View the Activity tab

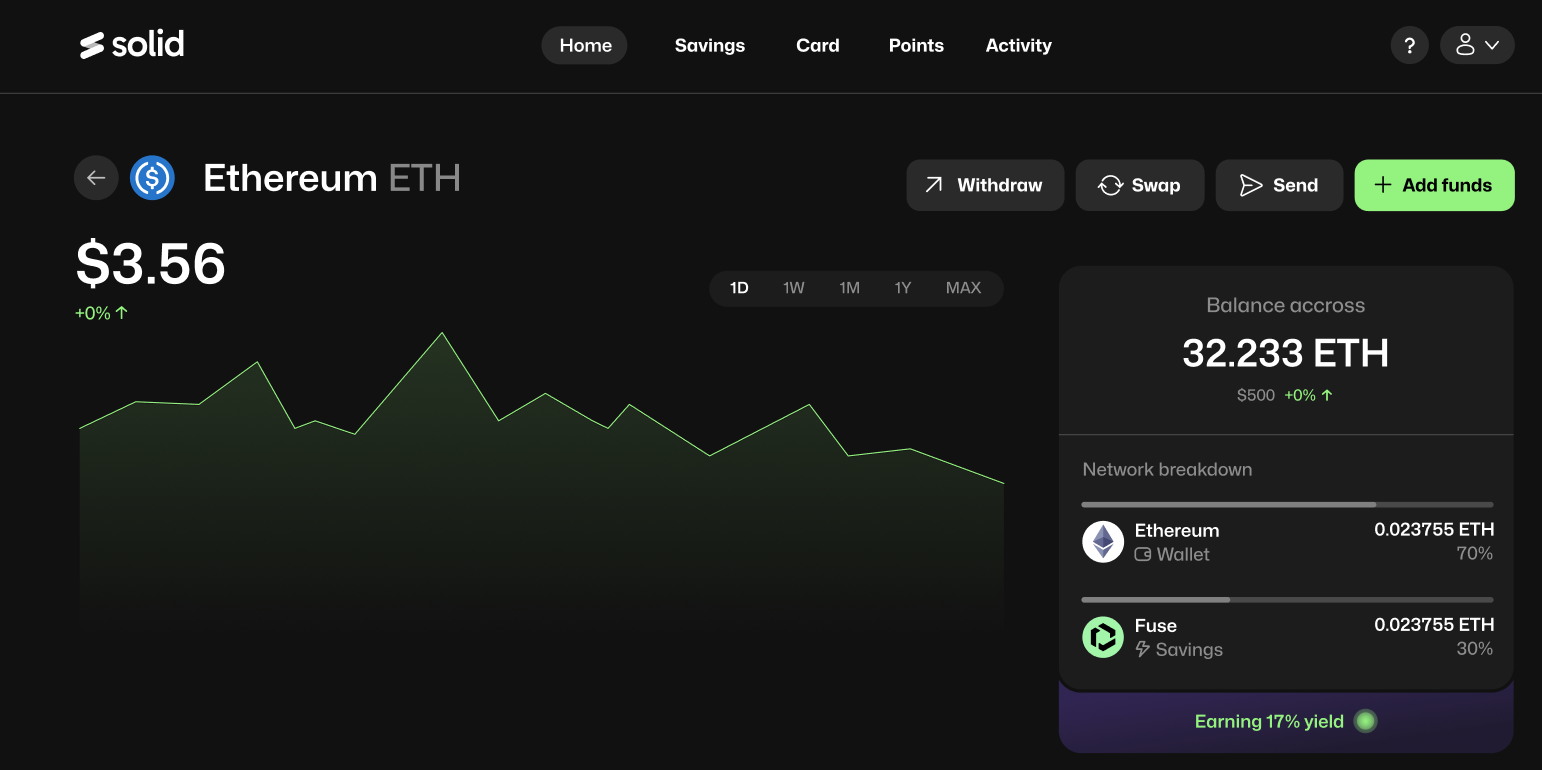1018,45
